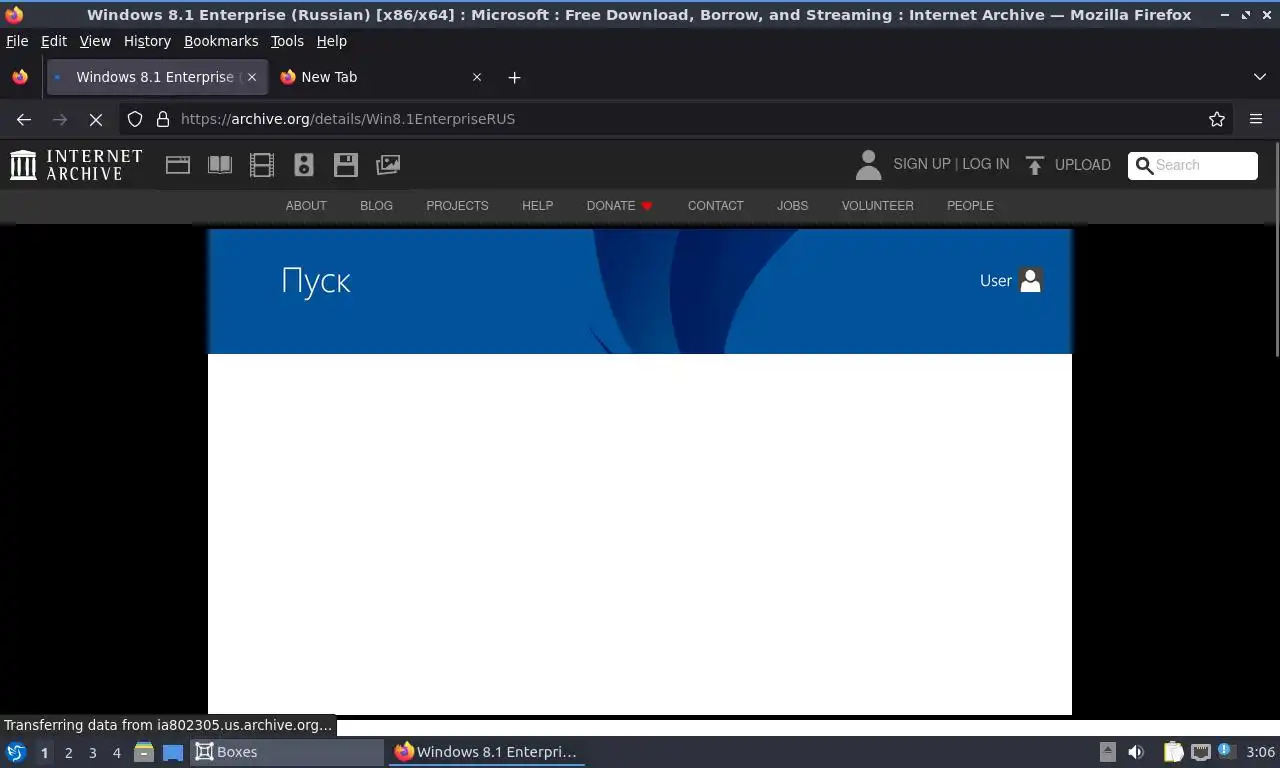1280x768 pixels.
Task: Click the UPLOAD link text
Action: 1082,165
